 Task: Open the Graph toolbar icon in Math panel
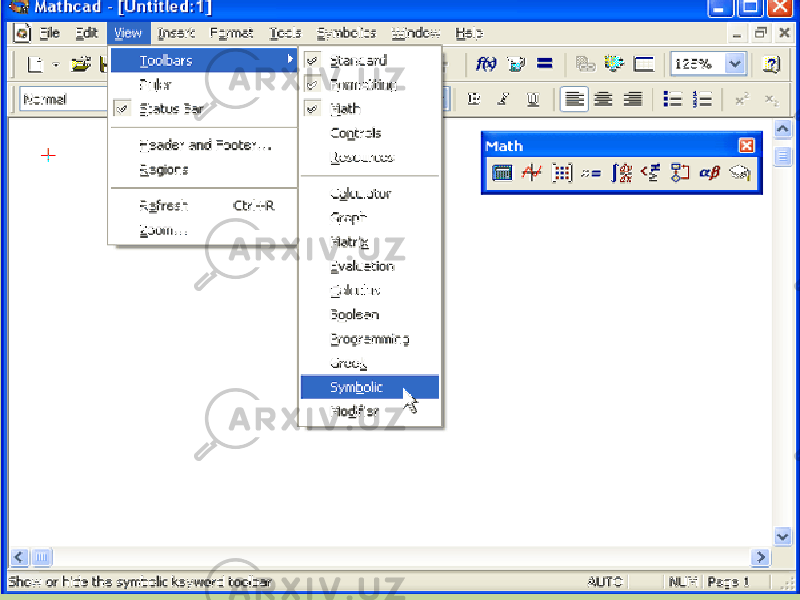[x=532, y=173]
